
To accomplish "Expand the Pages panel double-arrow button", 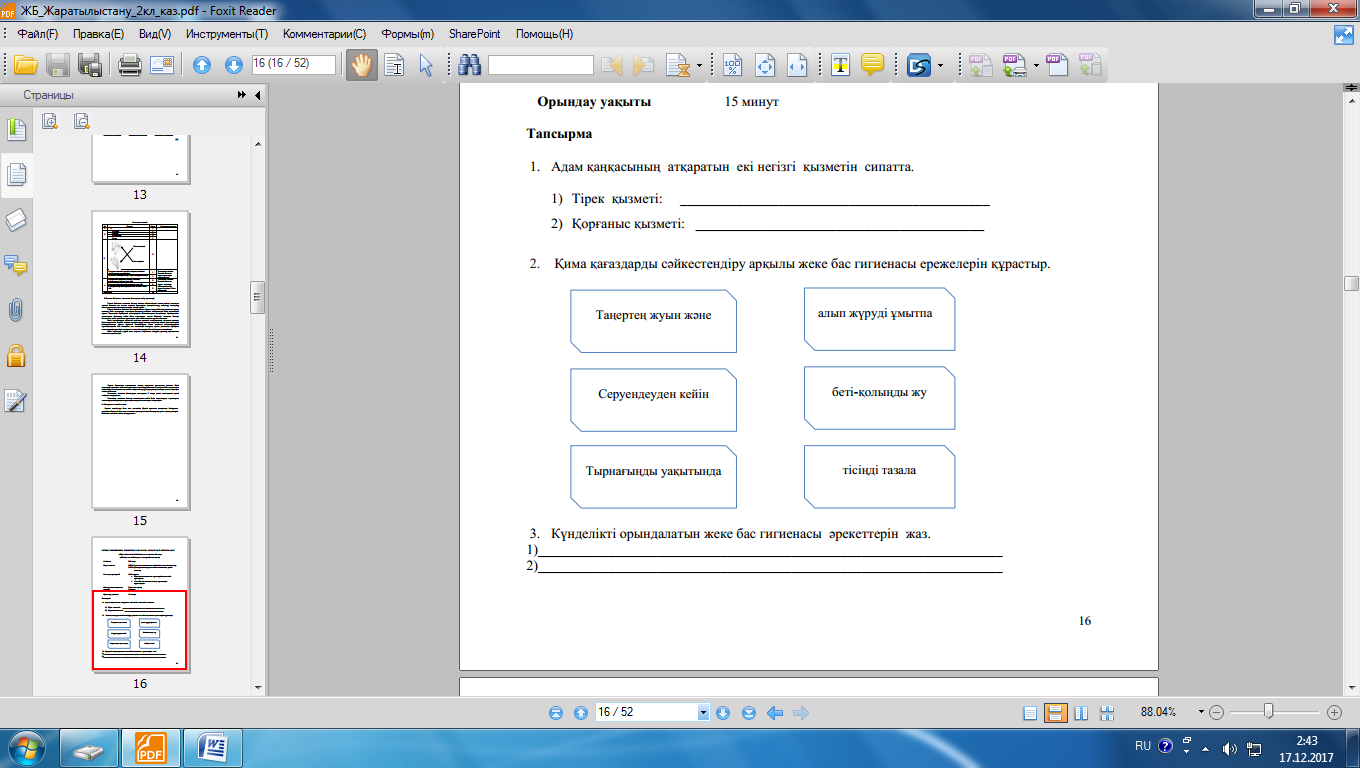I will coord(242,96).
